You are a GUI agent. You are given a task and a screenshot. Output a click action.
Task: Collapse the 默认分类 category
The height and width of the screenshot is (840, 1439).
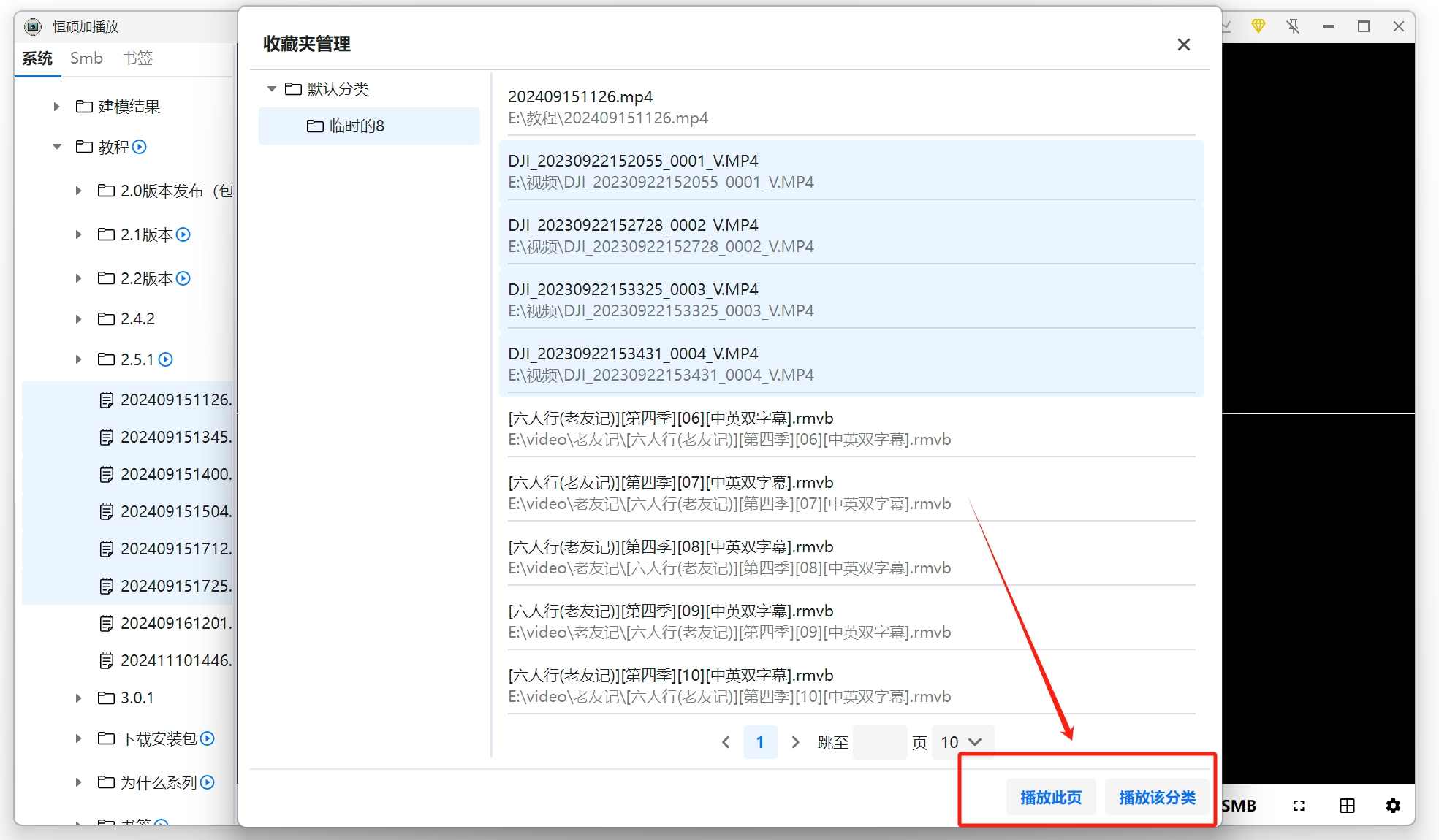pos(272,89)
